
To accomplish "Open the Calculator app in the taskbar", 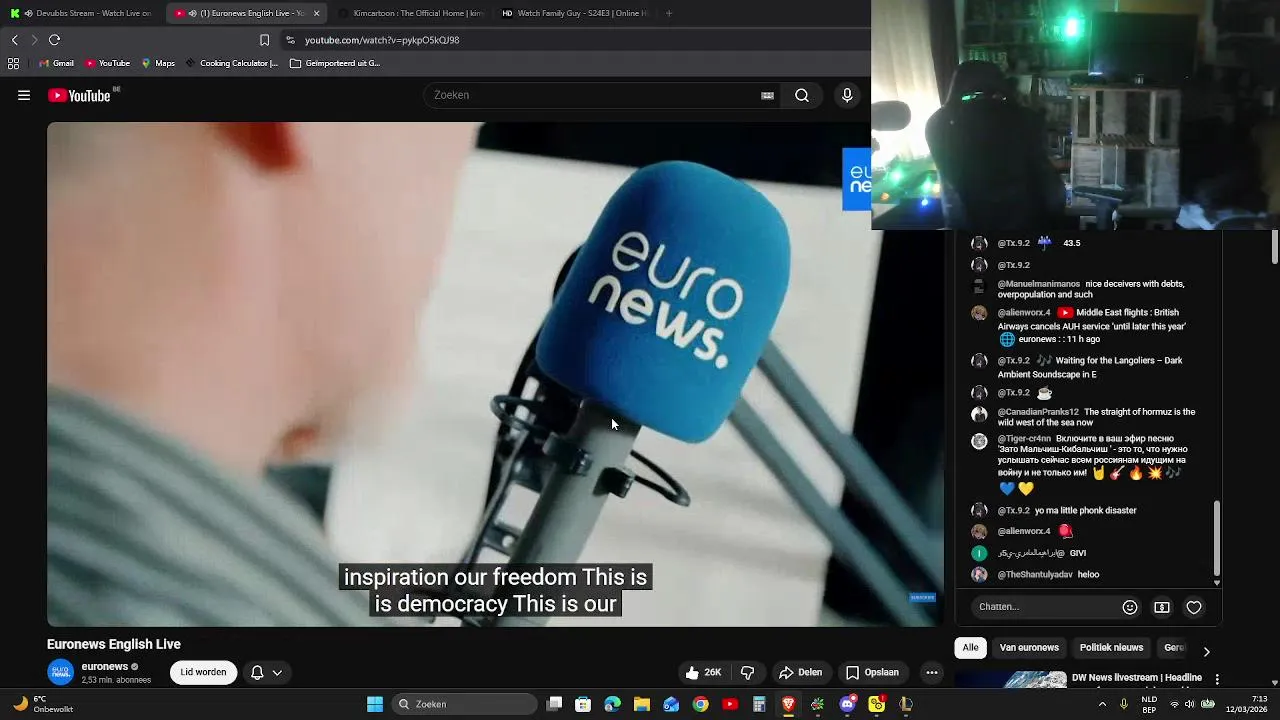I will click(759, 704).
